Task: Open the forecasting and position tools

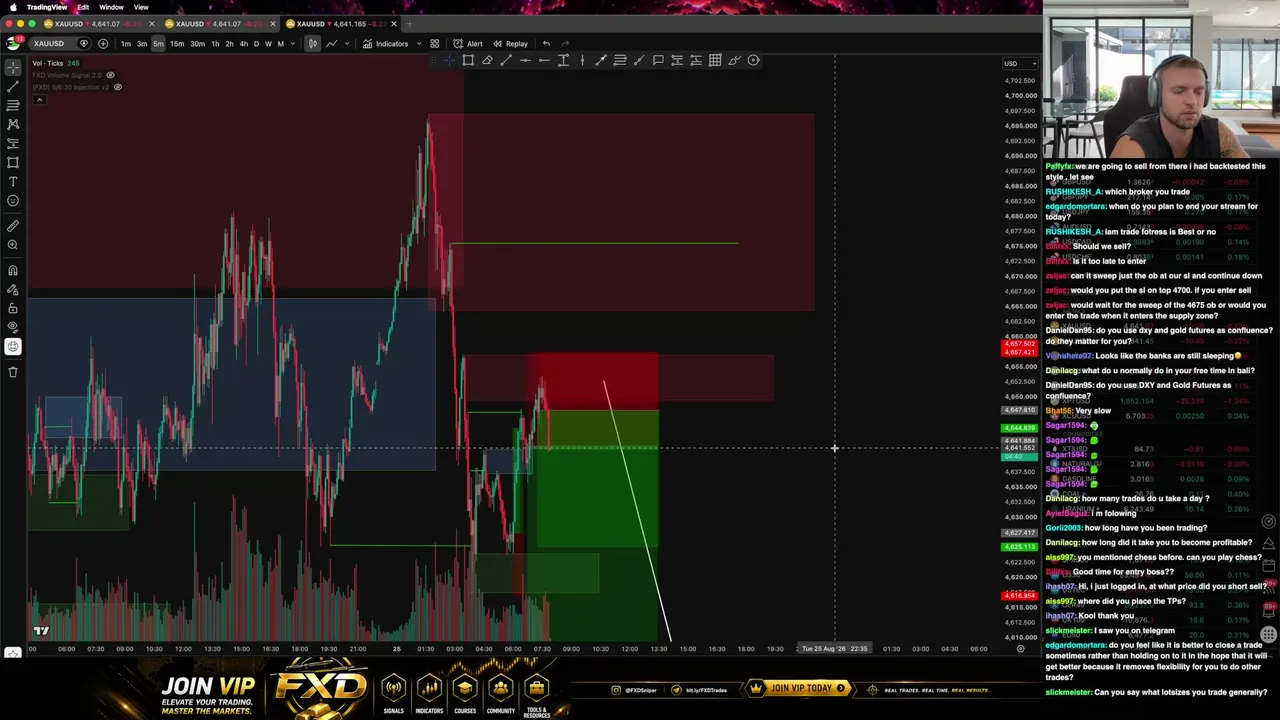Action: coord(13,143)
